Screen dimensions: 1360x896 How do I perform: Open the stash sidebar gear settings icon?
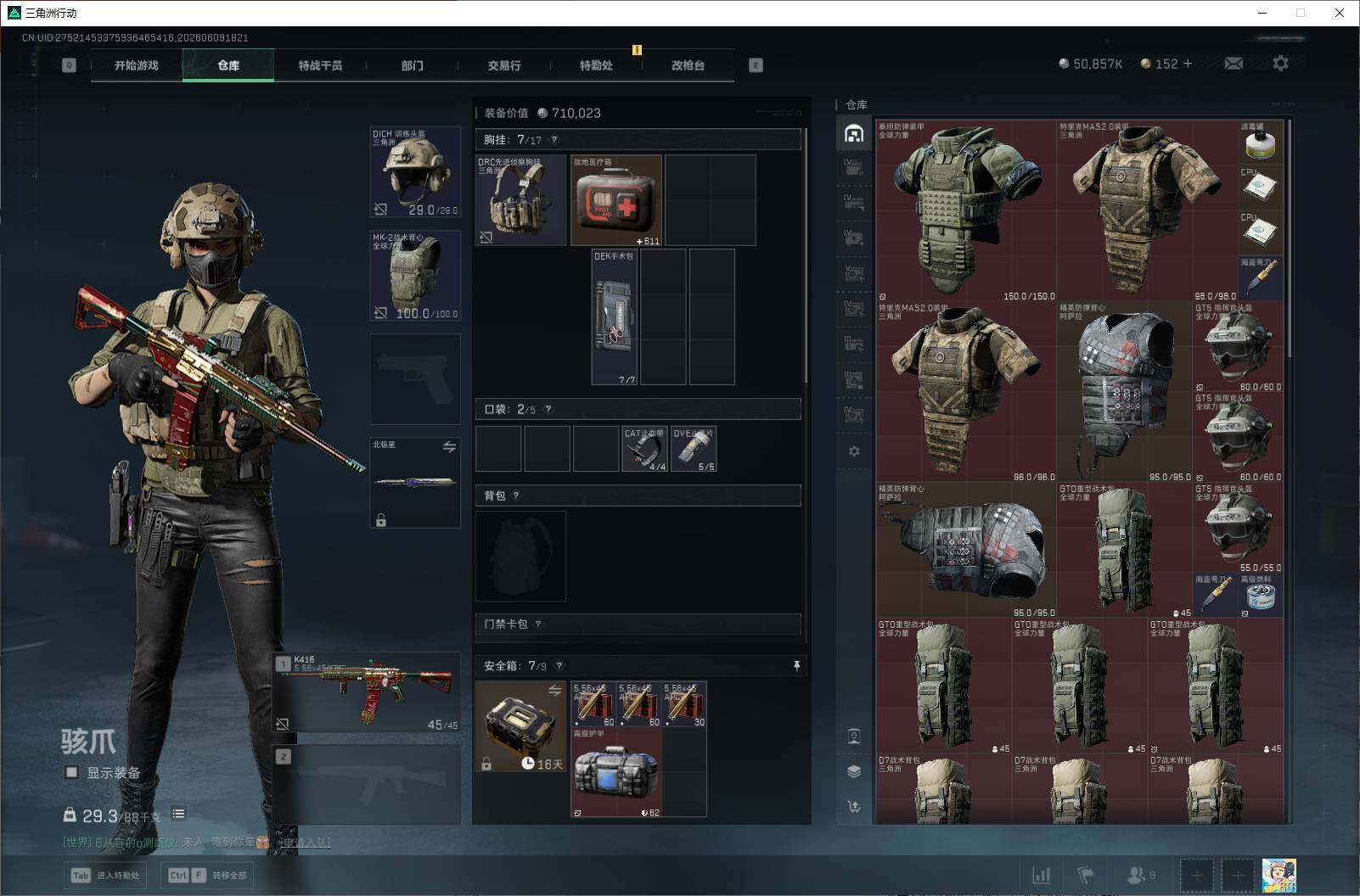pos(854,451)
